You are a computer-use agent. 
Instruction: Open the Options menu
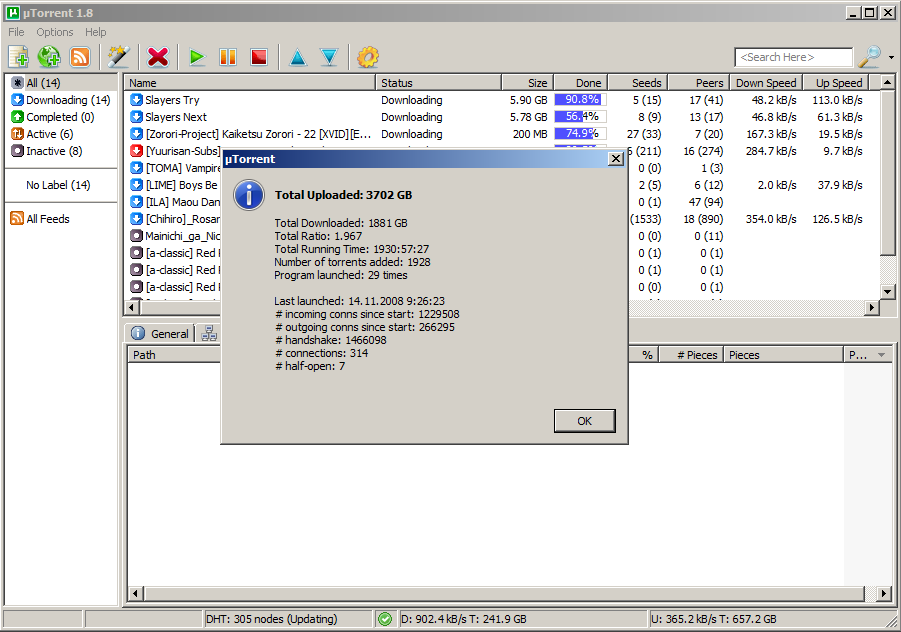[55, 32]
